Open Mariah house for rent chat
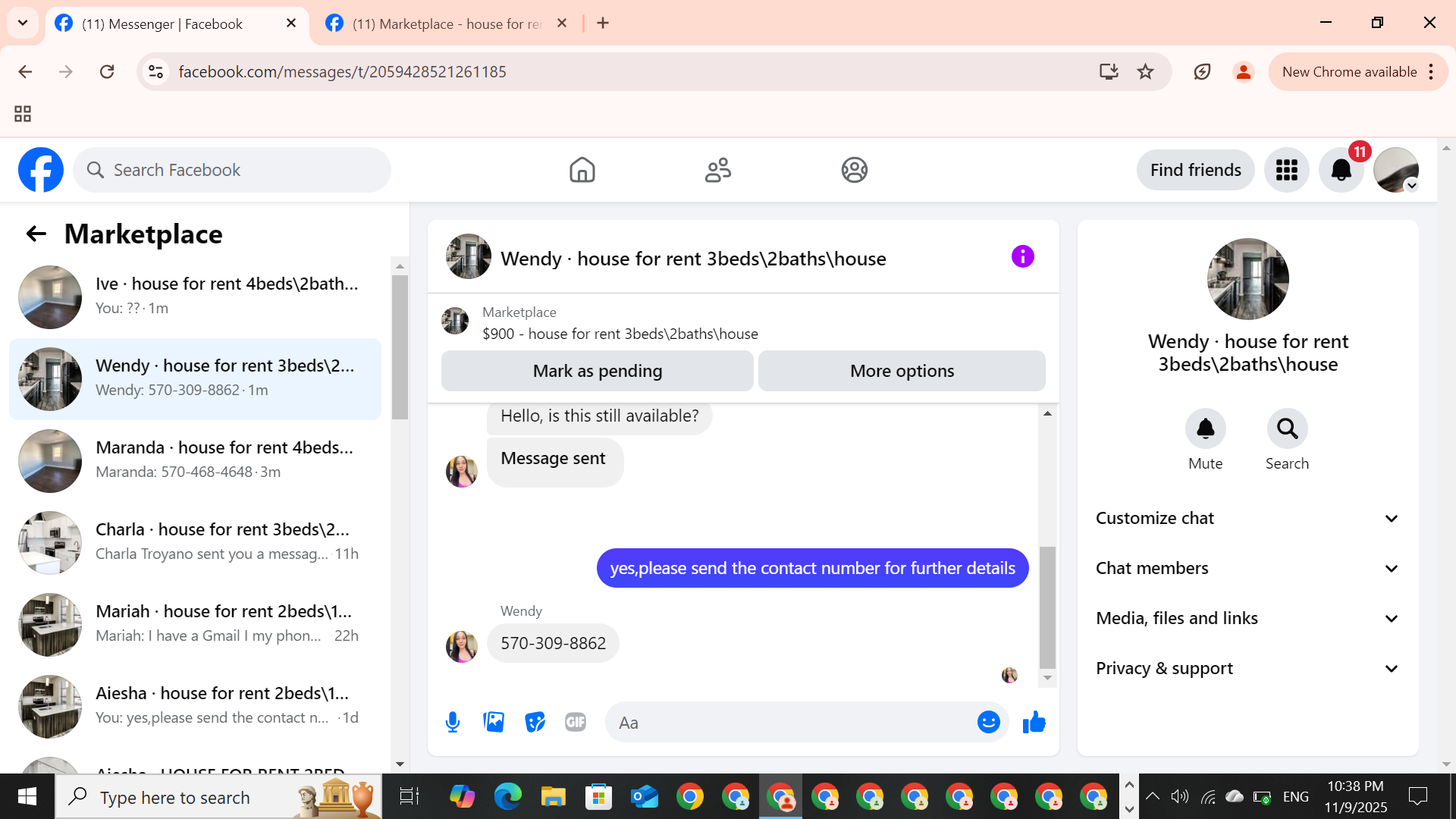Image resolution: width=1456 pixels, height=819 pixels. point(195,625)
